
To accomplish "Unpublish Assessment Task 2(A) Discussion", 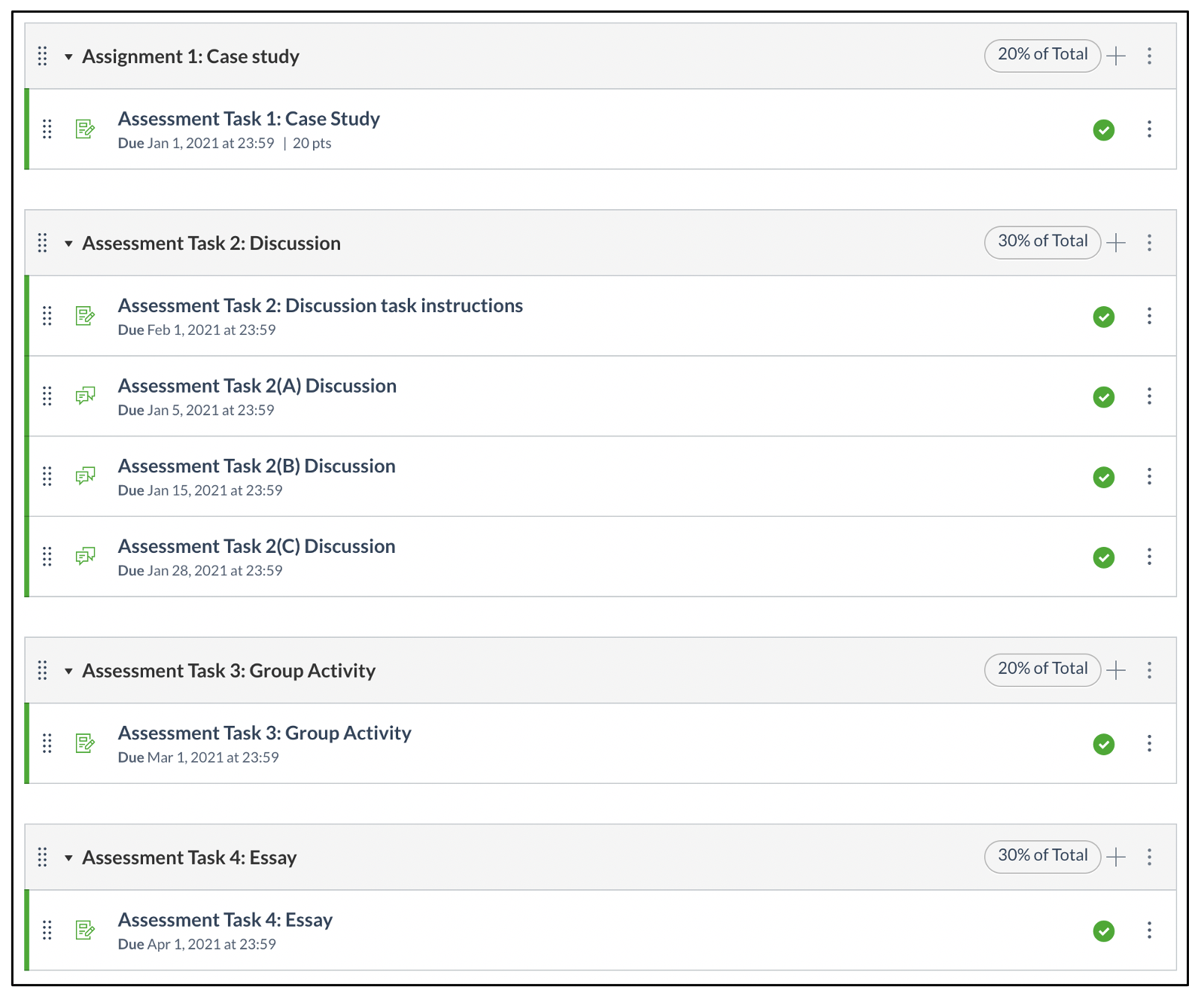I will click(x=1104, y=397).
